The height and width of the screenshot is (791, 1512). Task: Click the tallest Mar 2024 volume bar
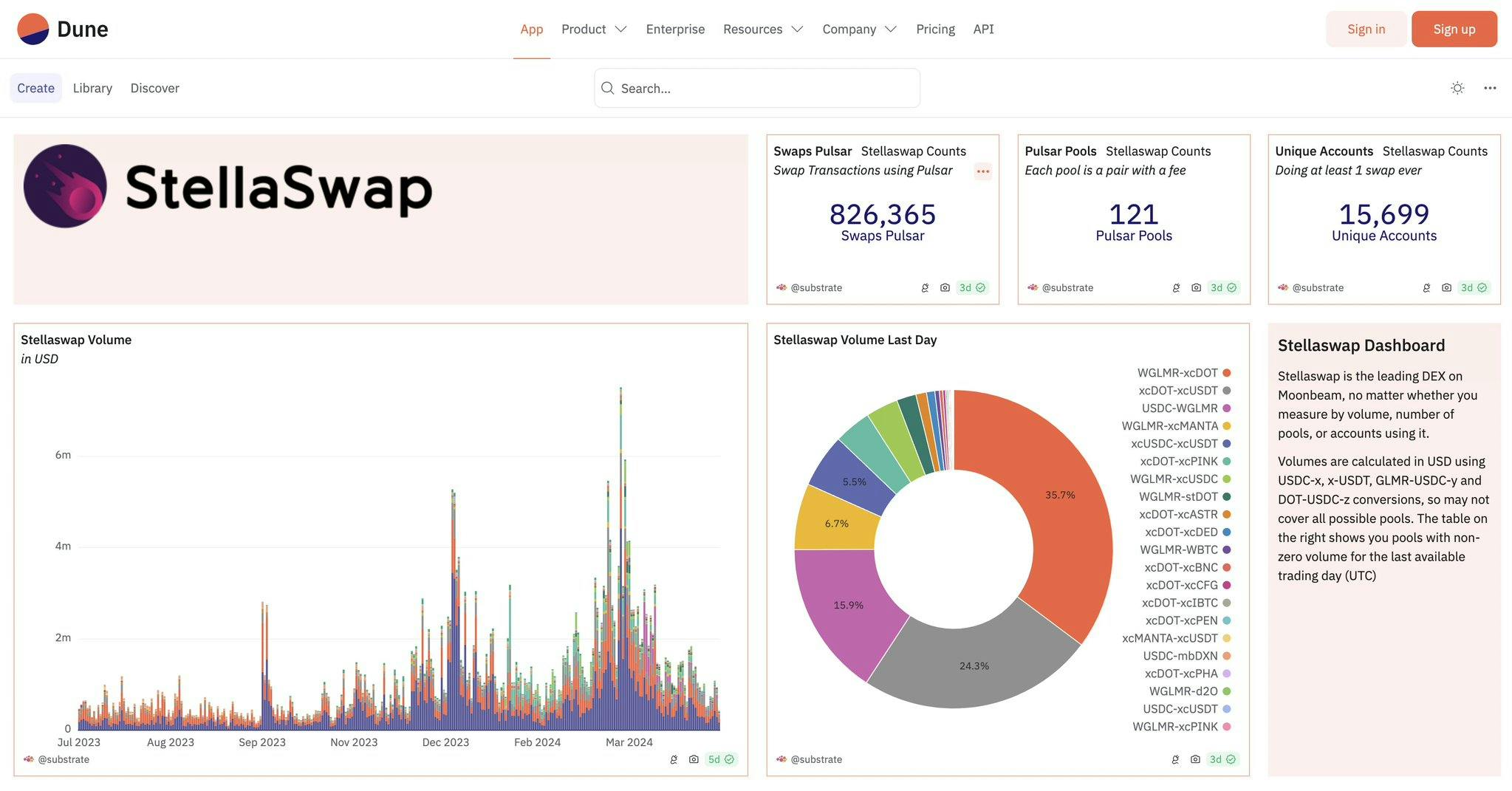(x=620, y=558)
